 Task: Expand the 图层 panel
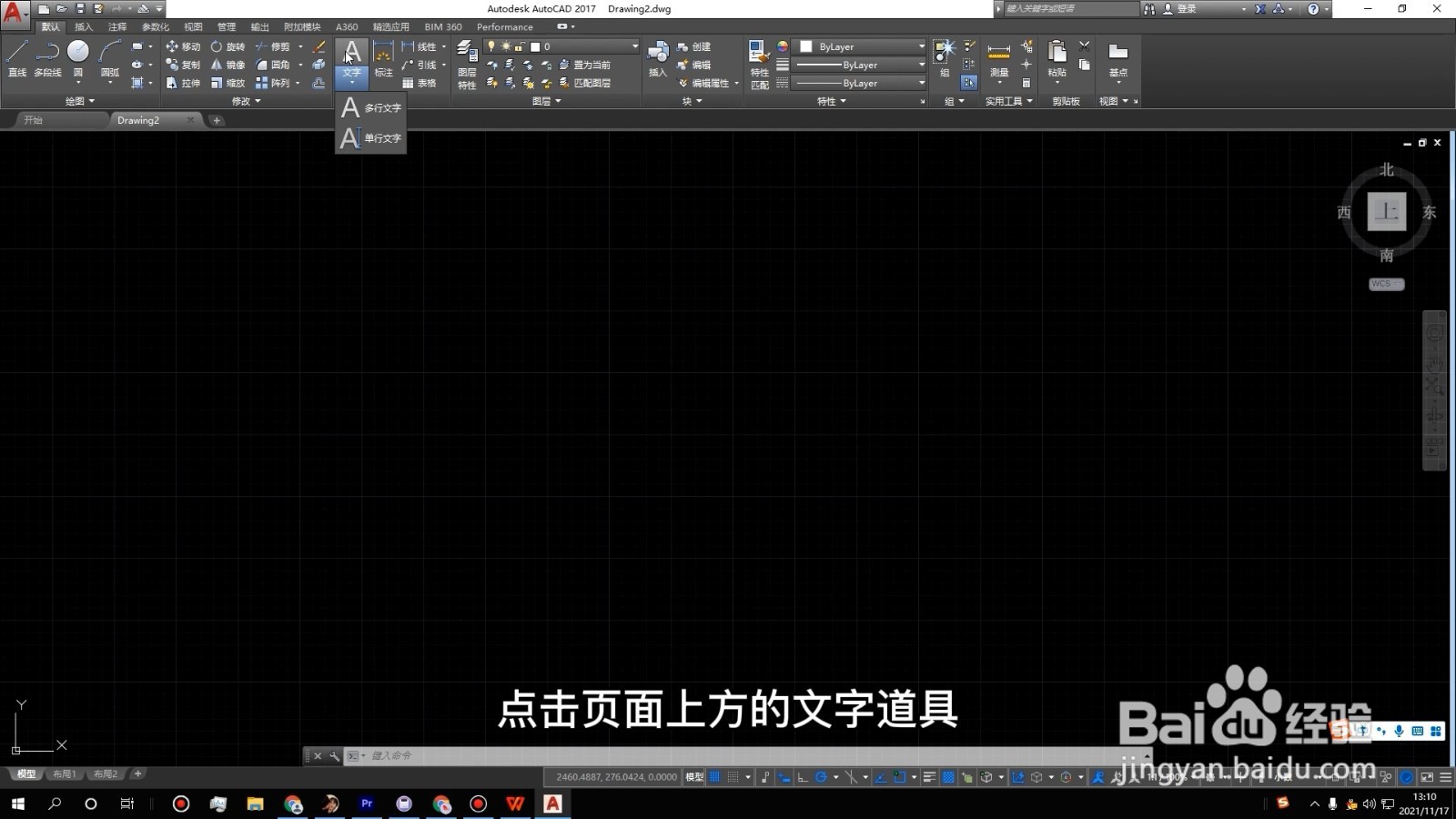click(x=546, y=101)
